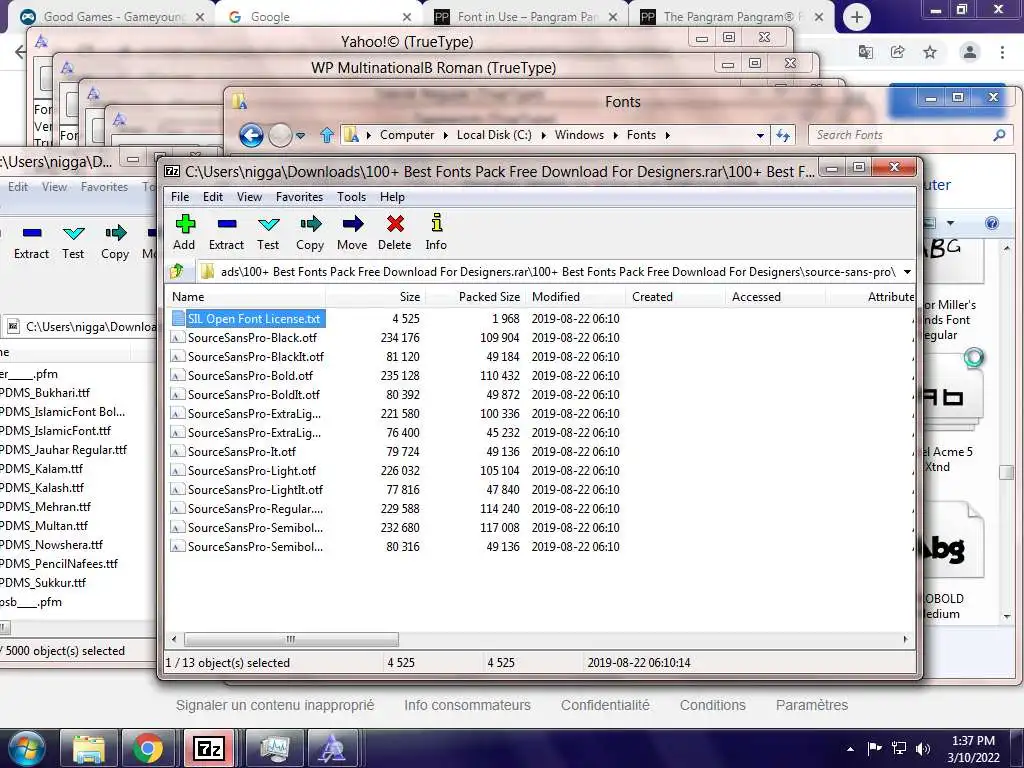Click the Chrome share page icon
Viewport: 1024px width, 768px height.
coord(898,52)
